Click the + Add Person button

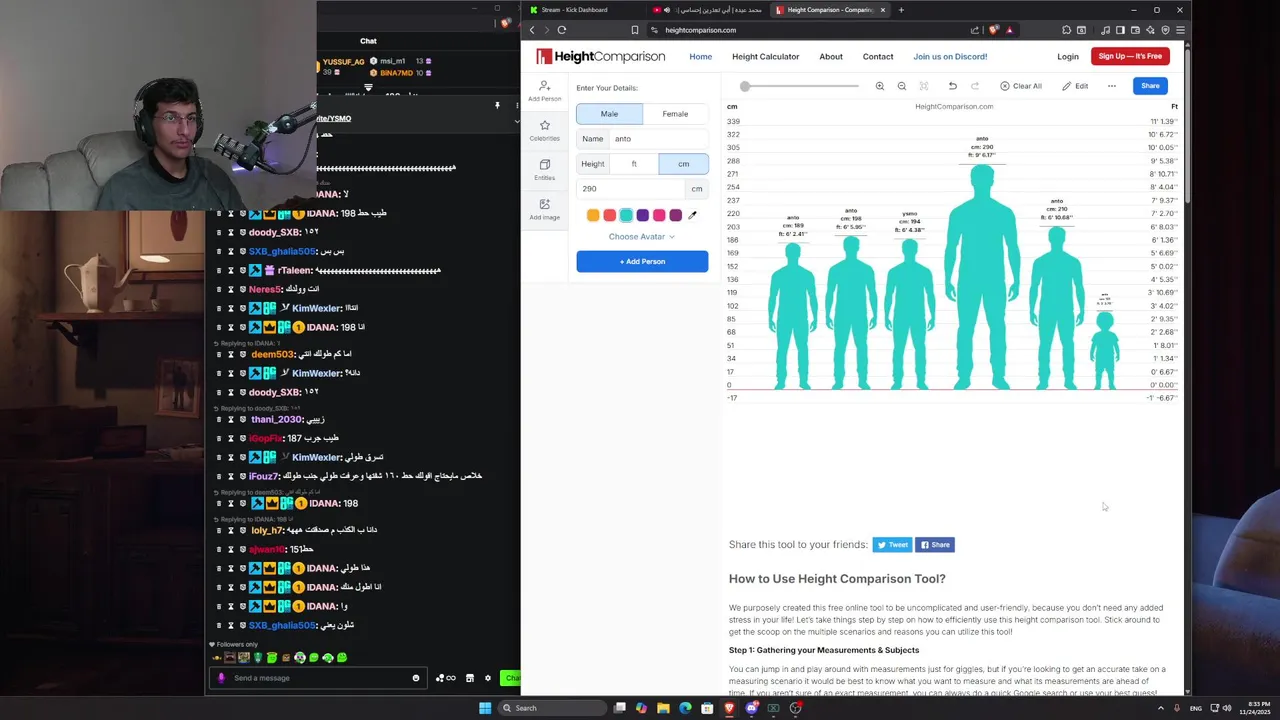(642, 262)
